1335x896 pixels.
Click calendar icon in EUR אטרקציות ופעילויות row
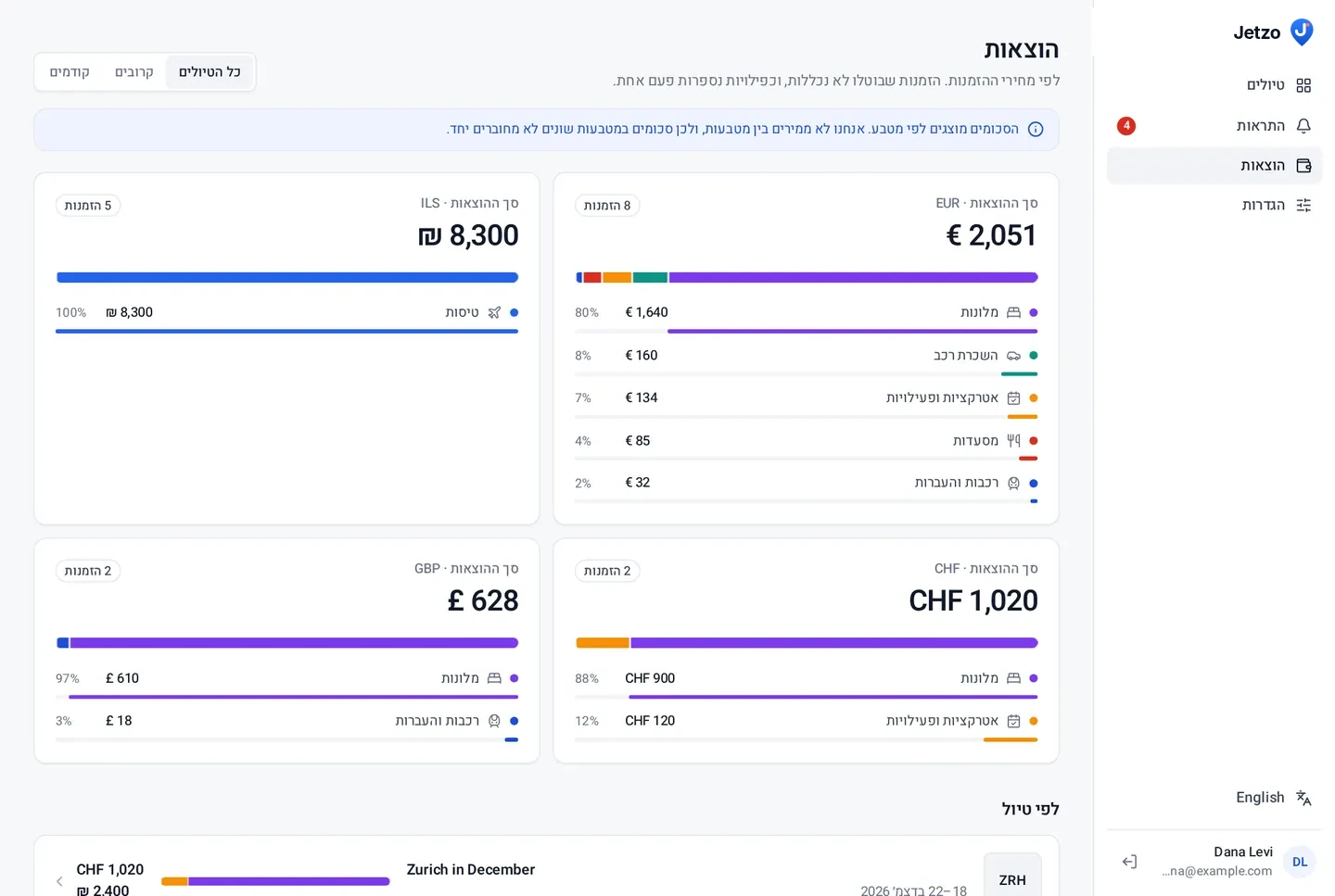[x=1013, y=398]
